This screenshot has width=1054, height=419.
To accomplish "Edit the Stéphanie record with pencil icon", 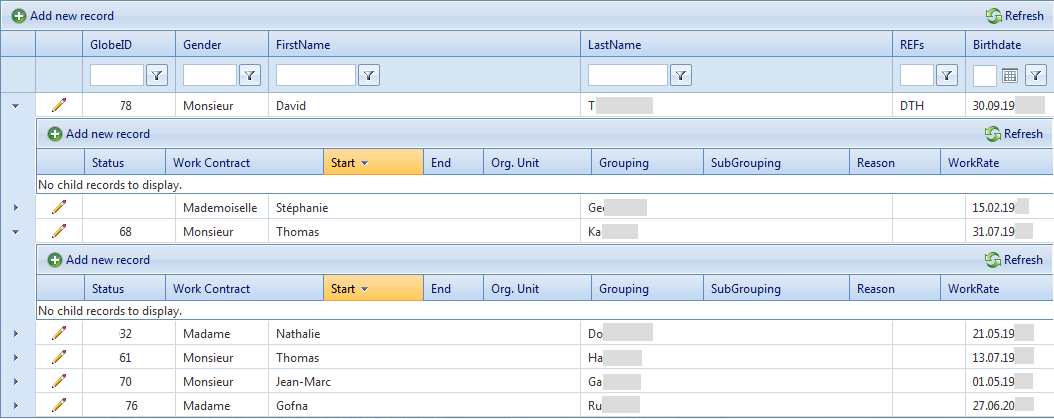I will (59, 207).
